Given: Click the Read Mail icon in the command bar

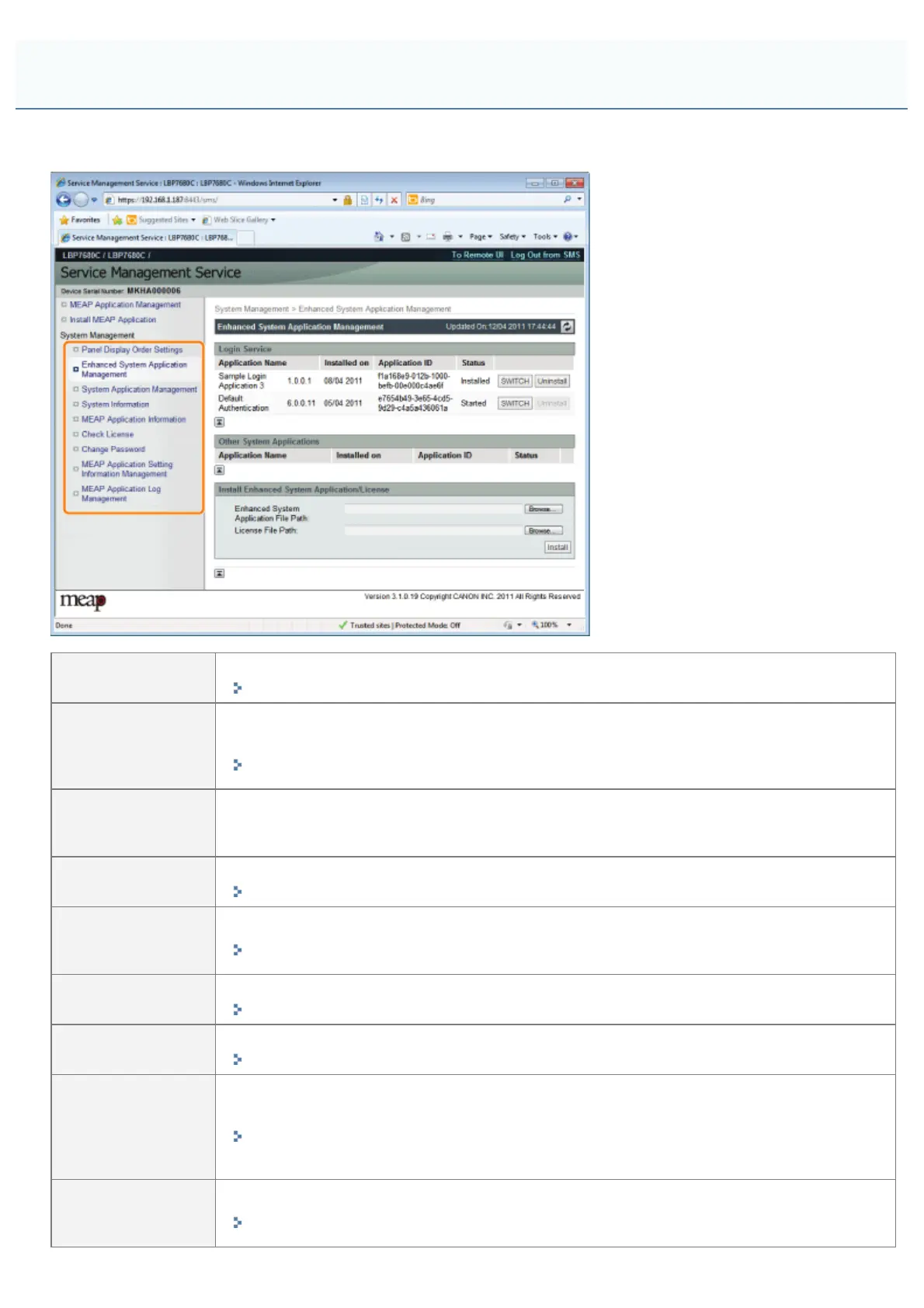Looking at the screenshot, I should [431, 237].
